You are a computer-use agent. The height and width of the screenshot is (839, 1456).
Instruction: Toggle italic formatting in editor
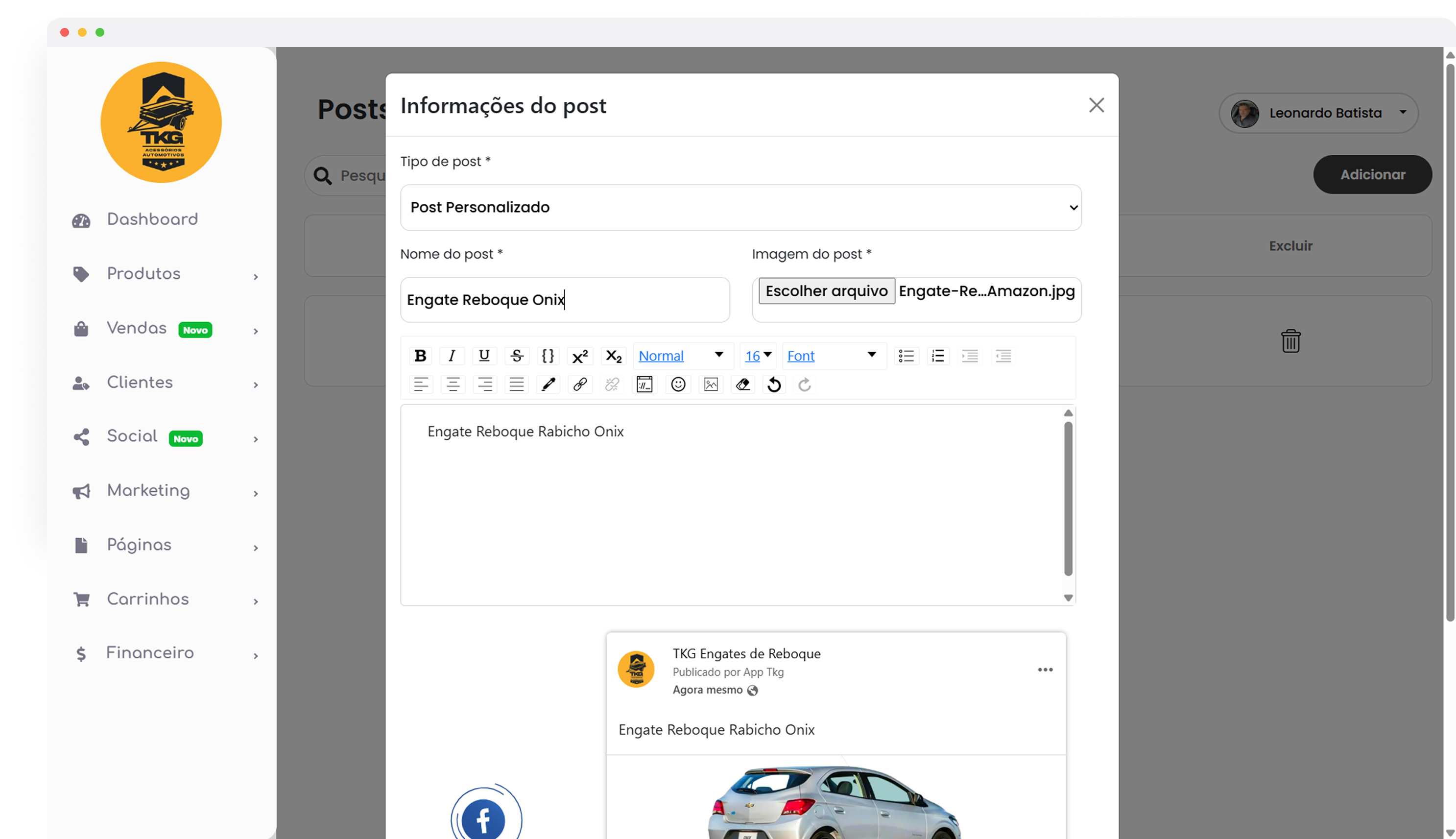tap(452, 356)
